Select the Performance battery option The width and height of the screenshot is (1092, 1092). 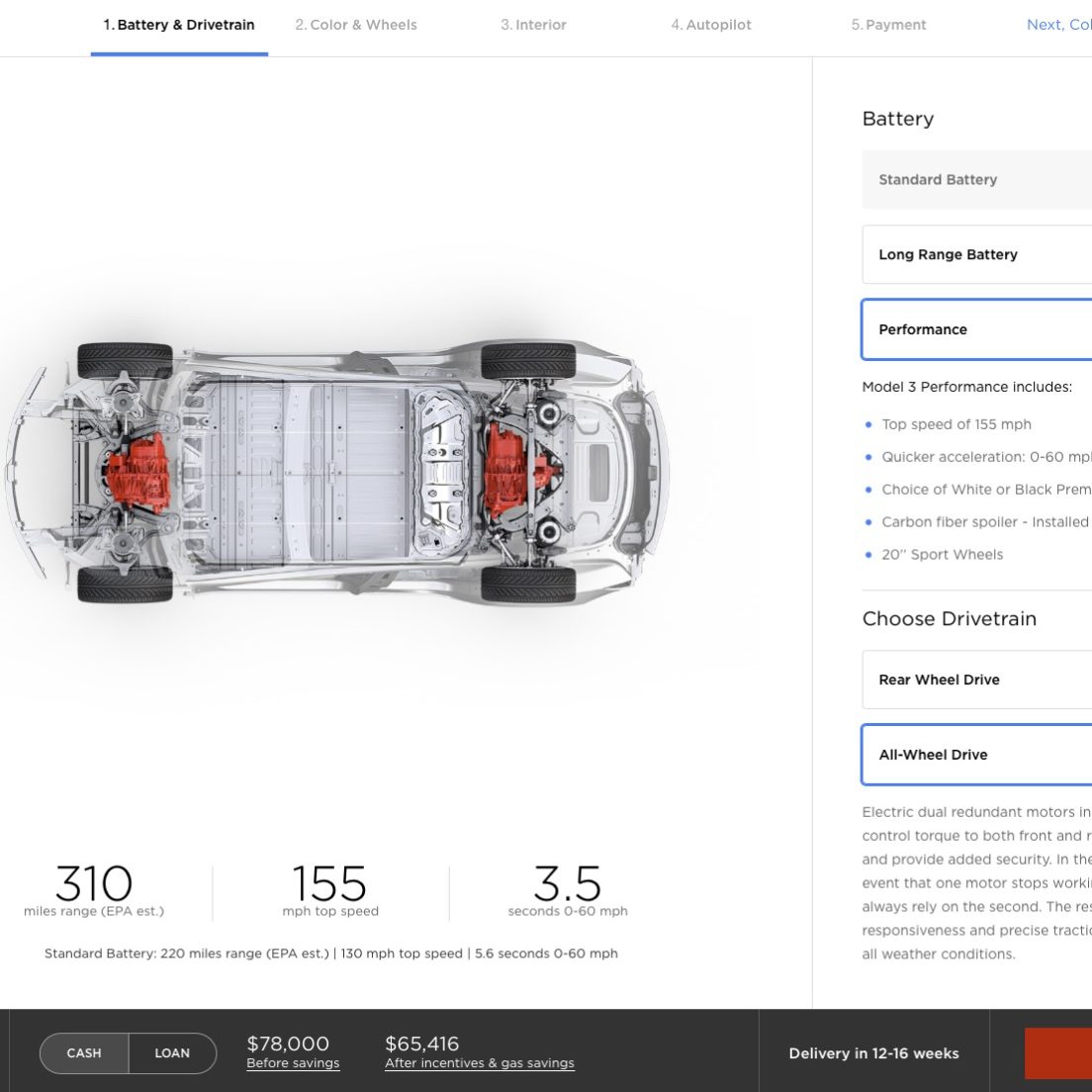(977, 329)
